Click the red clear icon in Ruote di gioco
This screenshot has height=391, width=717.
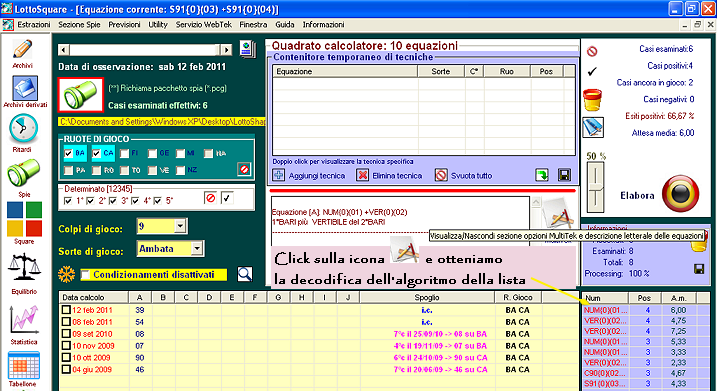(x=244, y=169)
